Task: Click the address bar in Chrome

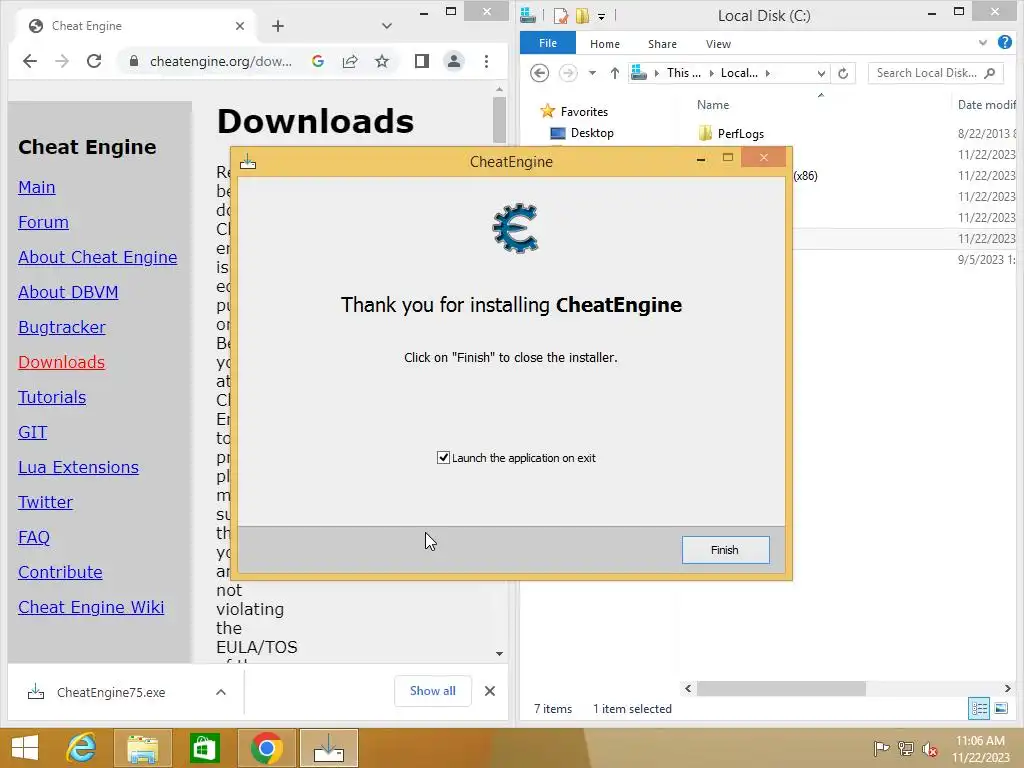Action: [221, 61]
